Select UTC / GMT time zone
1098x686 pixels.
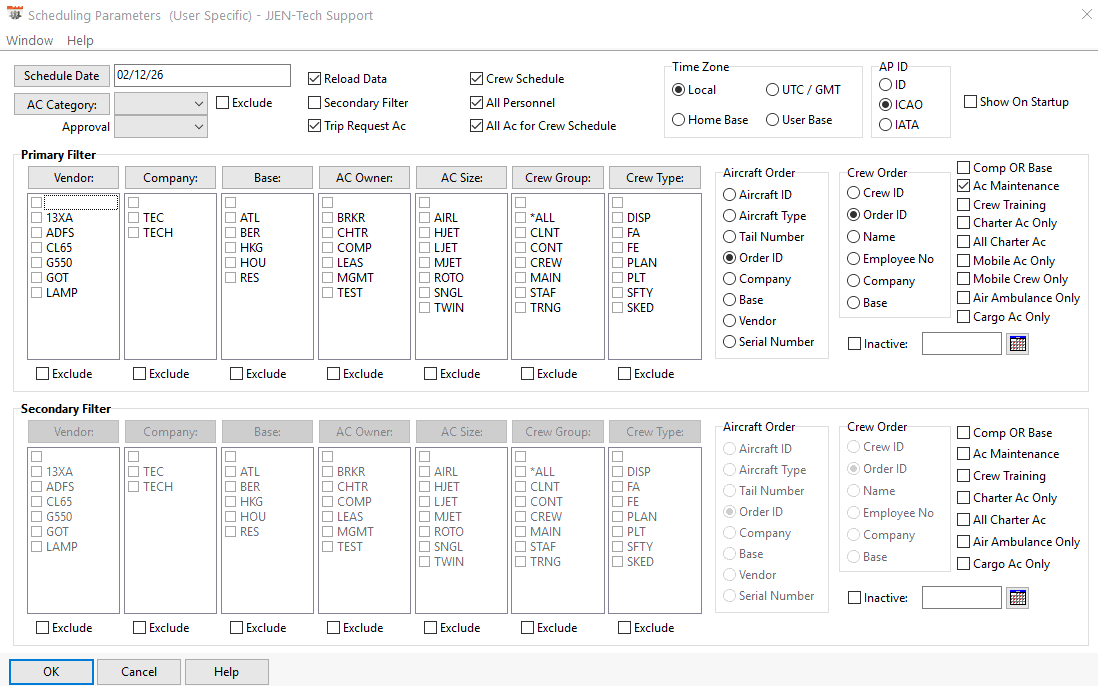pyautogui.click(x=773, y=90)
